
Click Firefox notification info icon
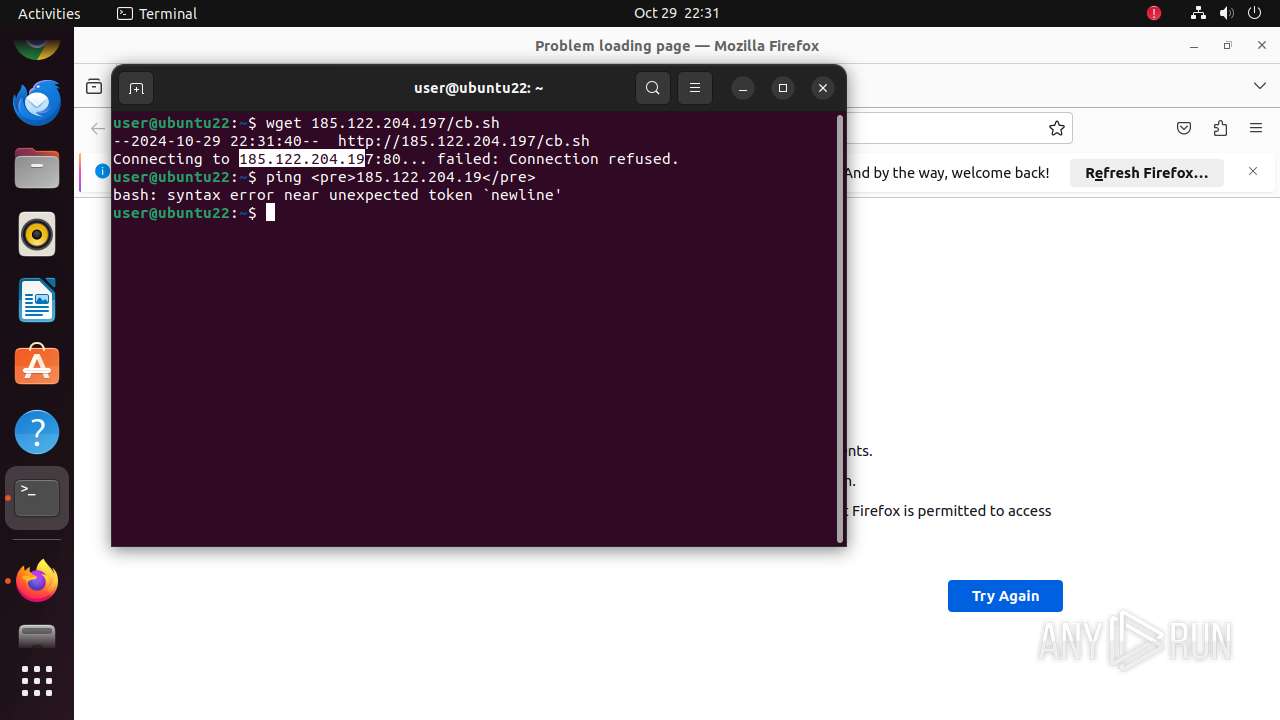(x=102, y=172)
